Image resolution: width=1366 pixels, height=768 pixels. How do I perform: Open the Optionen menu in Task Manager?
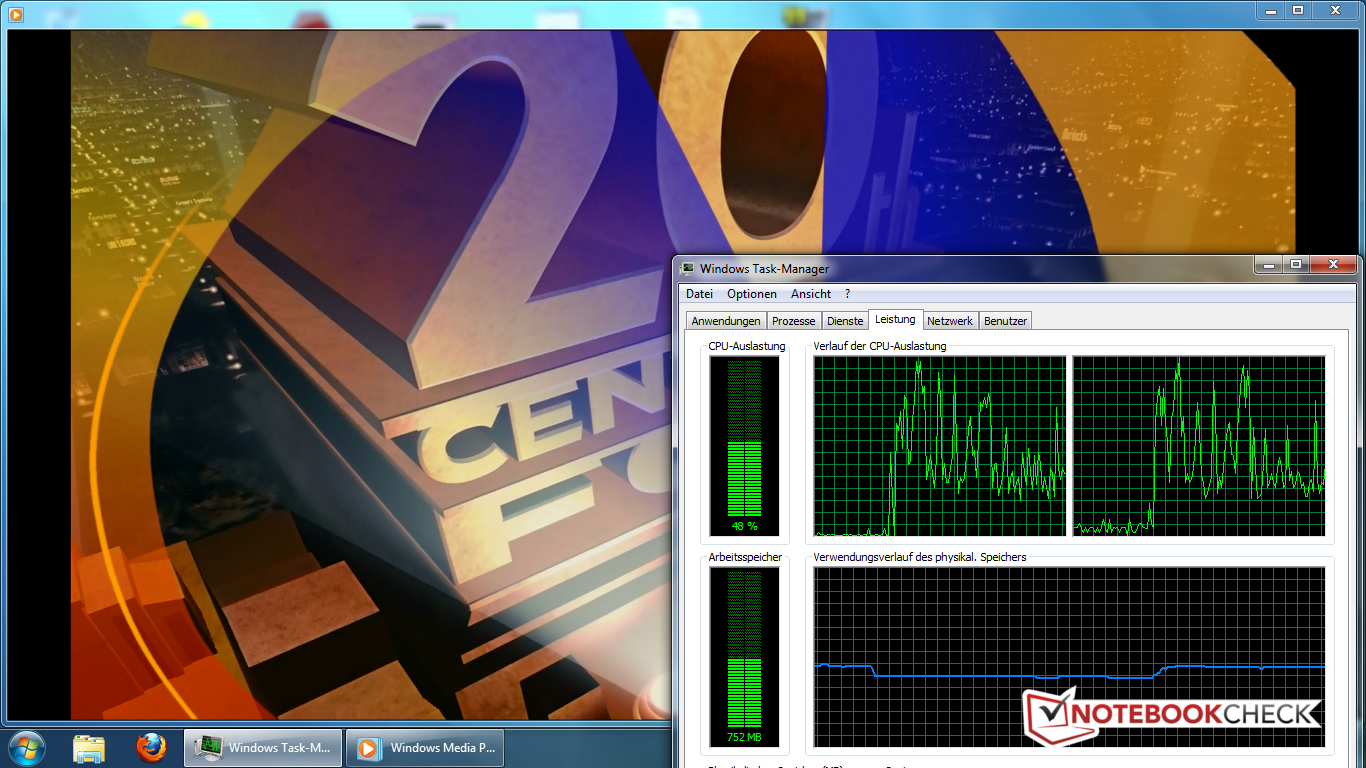tap(752, 294)
